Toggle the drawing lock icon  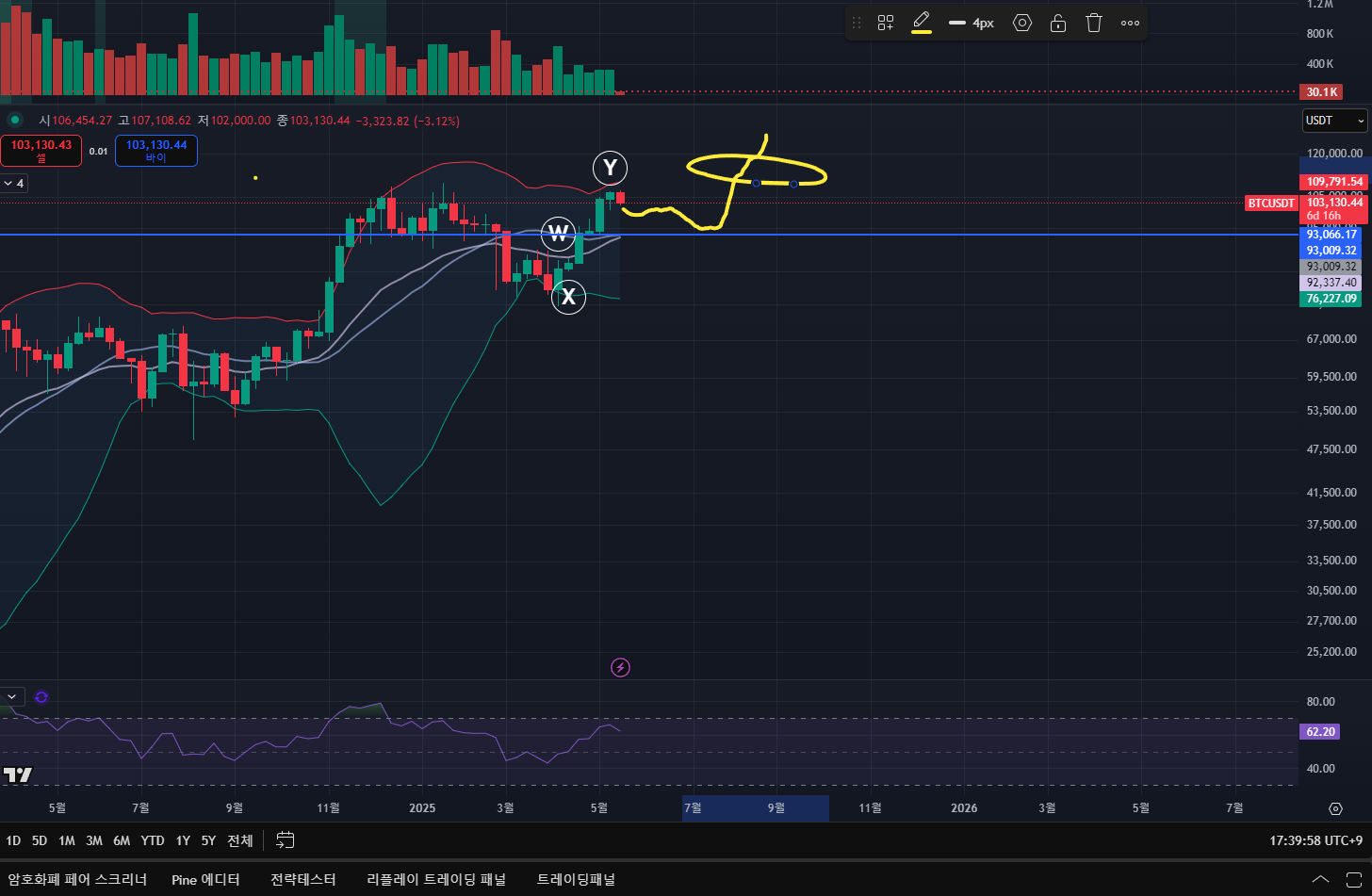1058,23
